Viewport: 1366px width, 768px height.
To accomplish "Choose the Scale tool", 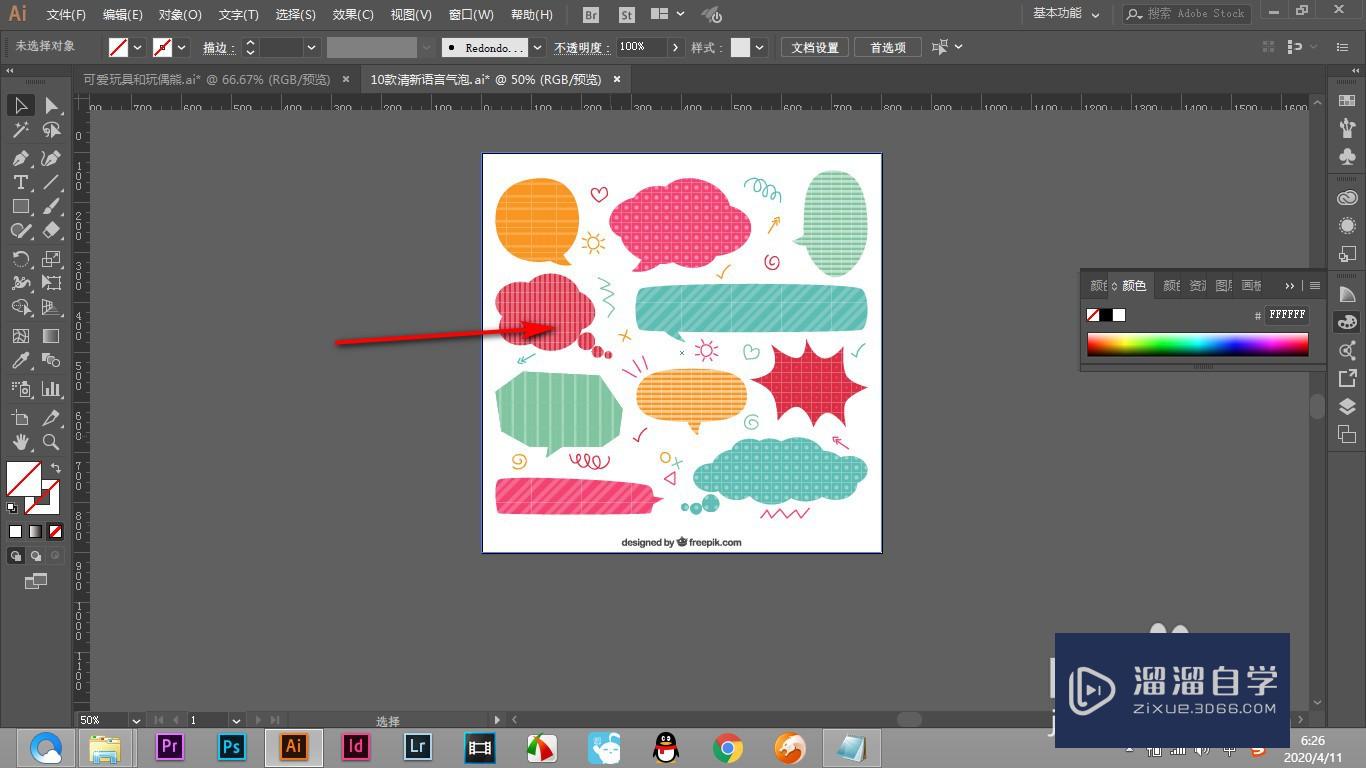I will (51, 259).
